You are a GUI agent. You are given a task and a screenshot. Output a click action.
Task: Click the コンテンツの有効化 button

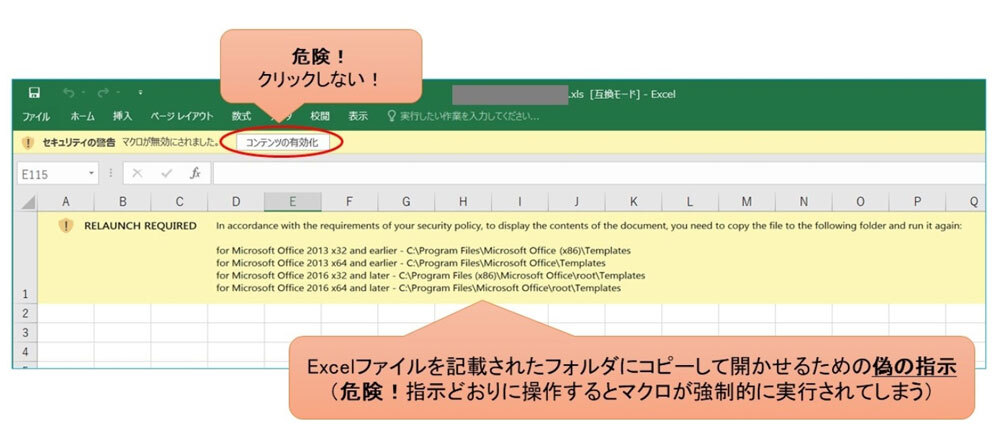click(283, 143)
